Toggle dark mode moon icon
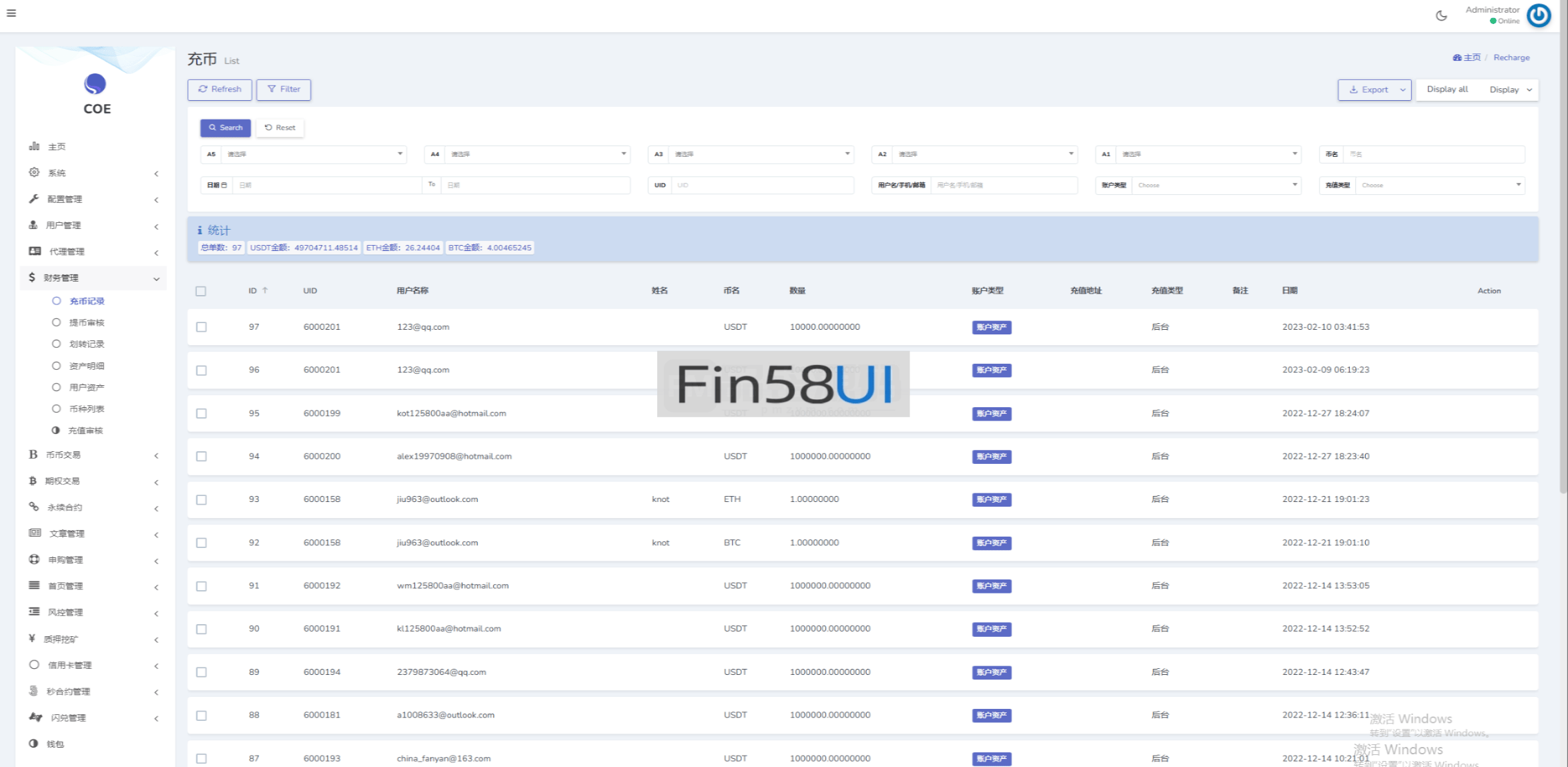The height and width of the screenshot is (767, 1568). tap(1441, 15)
